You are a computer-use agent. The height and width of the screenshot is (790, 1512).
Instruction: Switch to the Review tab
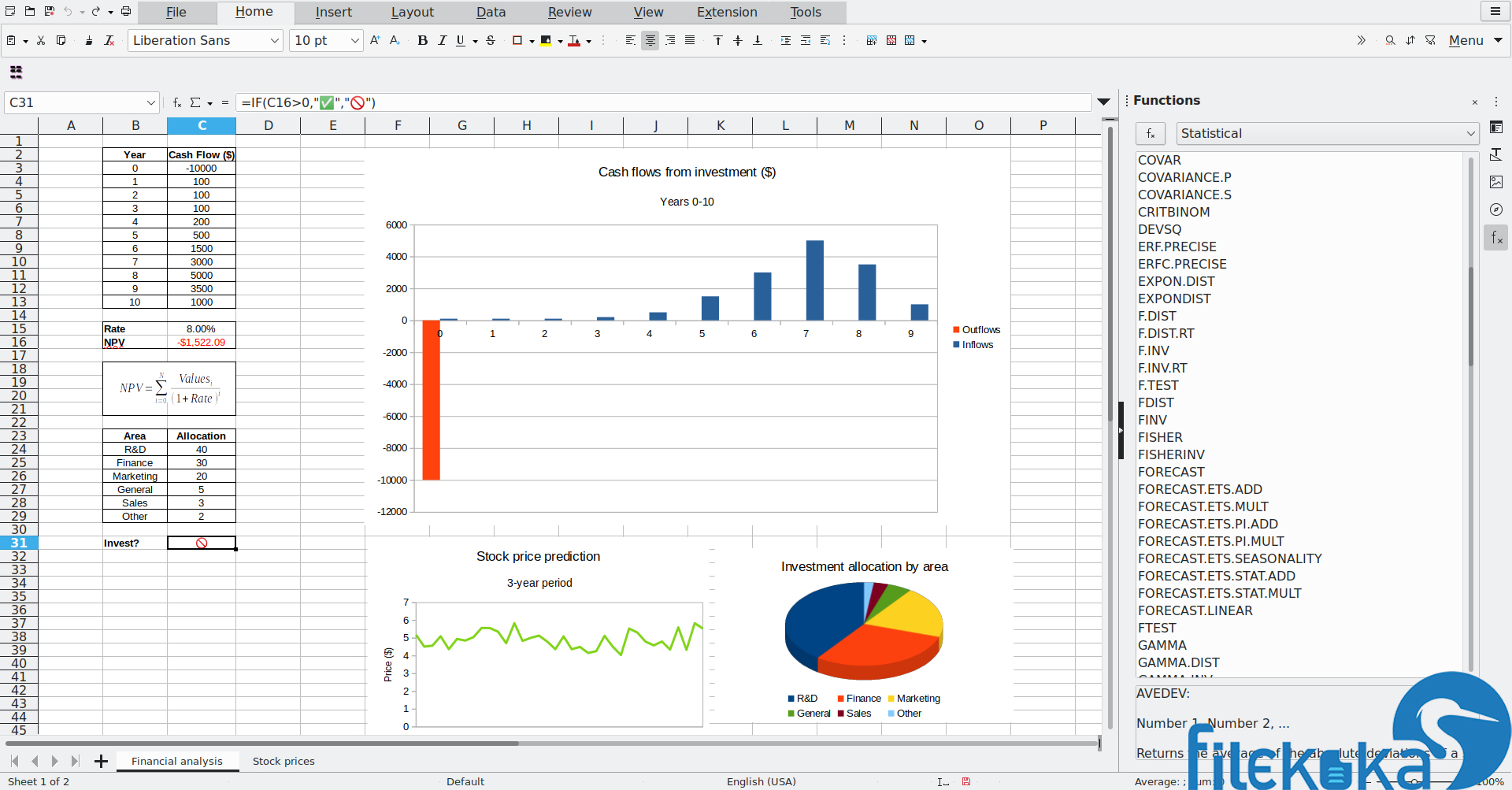[570, 12]
